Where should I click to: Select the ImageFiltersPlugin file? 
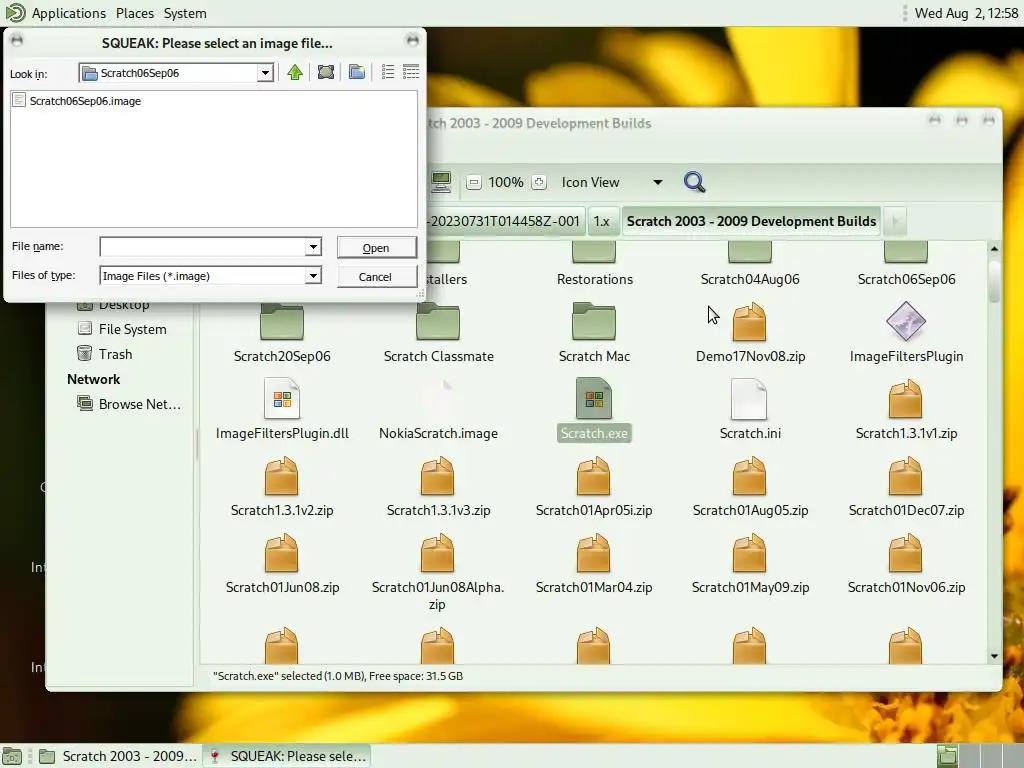906,333
